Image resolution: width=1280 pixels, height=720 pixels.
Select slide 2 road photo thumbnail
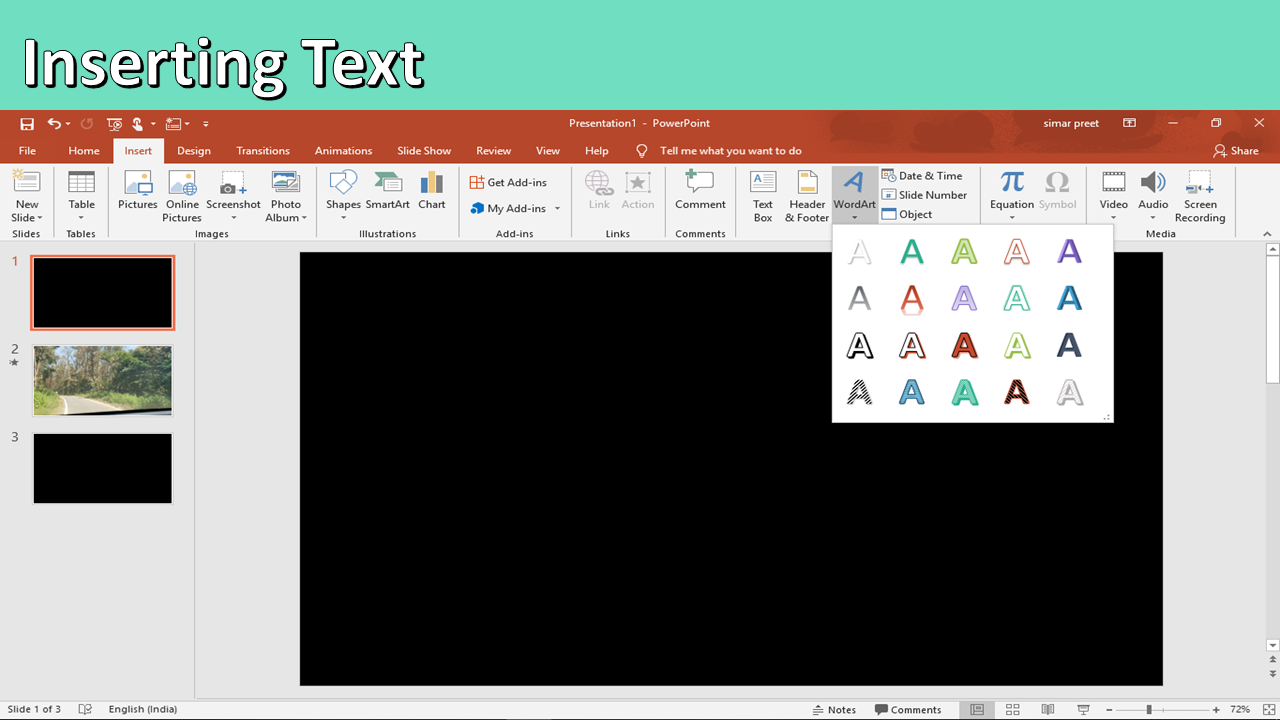(102, 380)
